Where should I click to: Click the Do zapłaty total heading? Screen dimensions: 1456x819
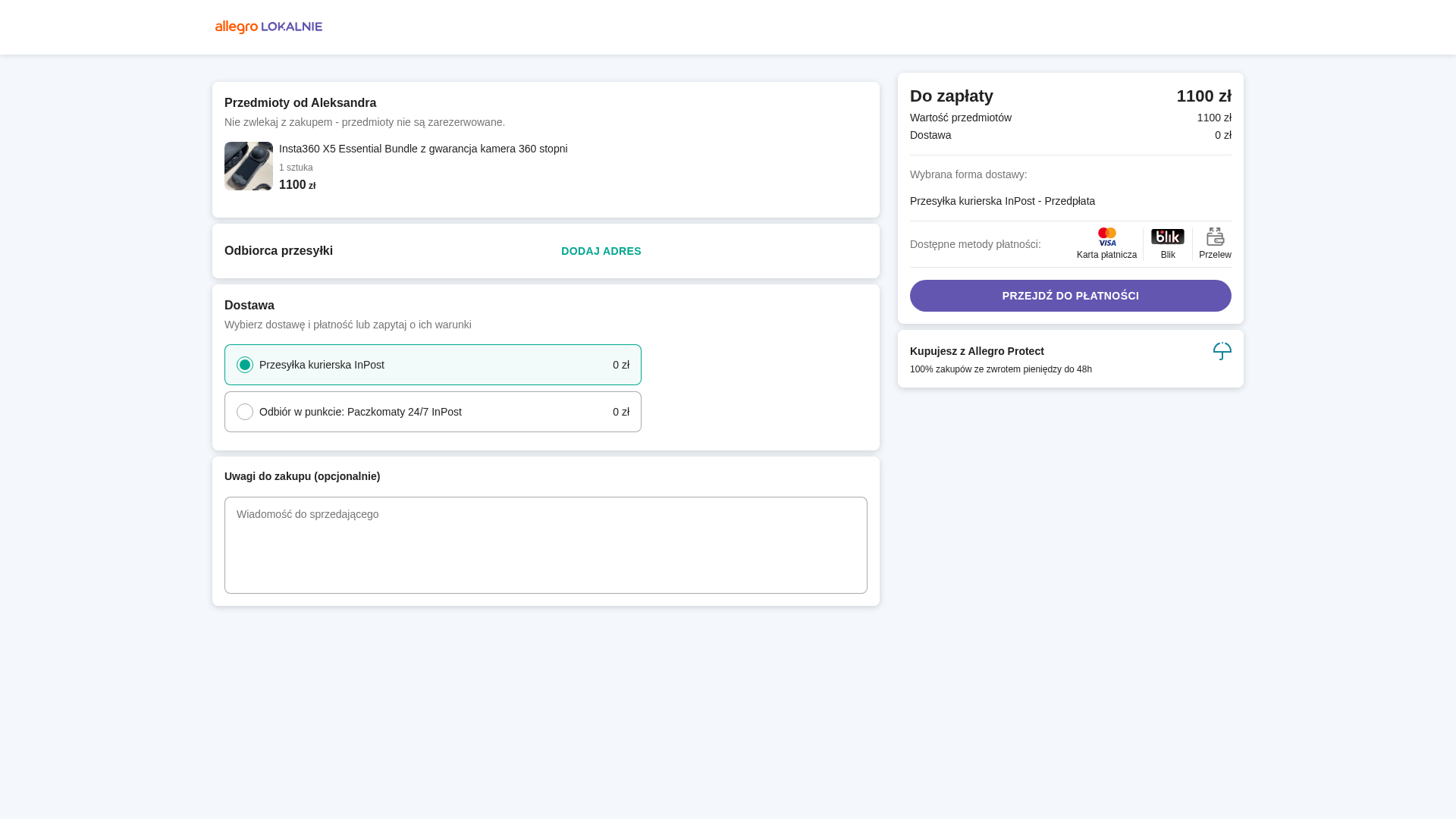[952, 96]
